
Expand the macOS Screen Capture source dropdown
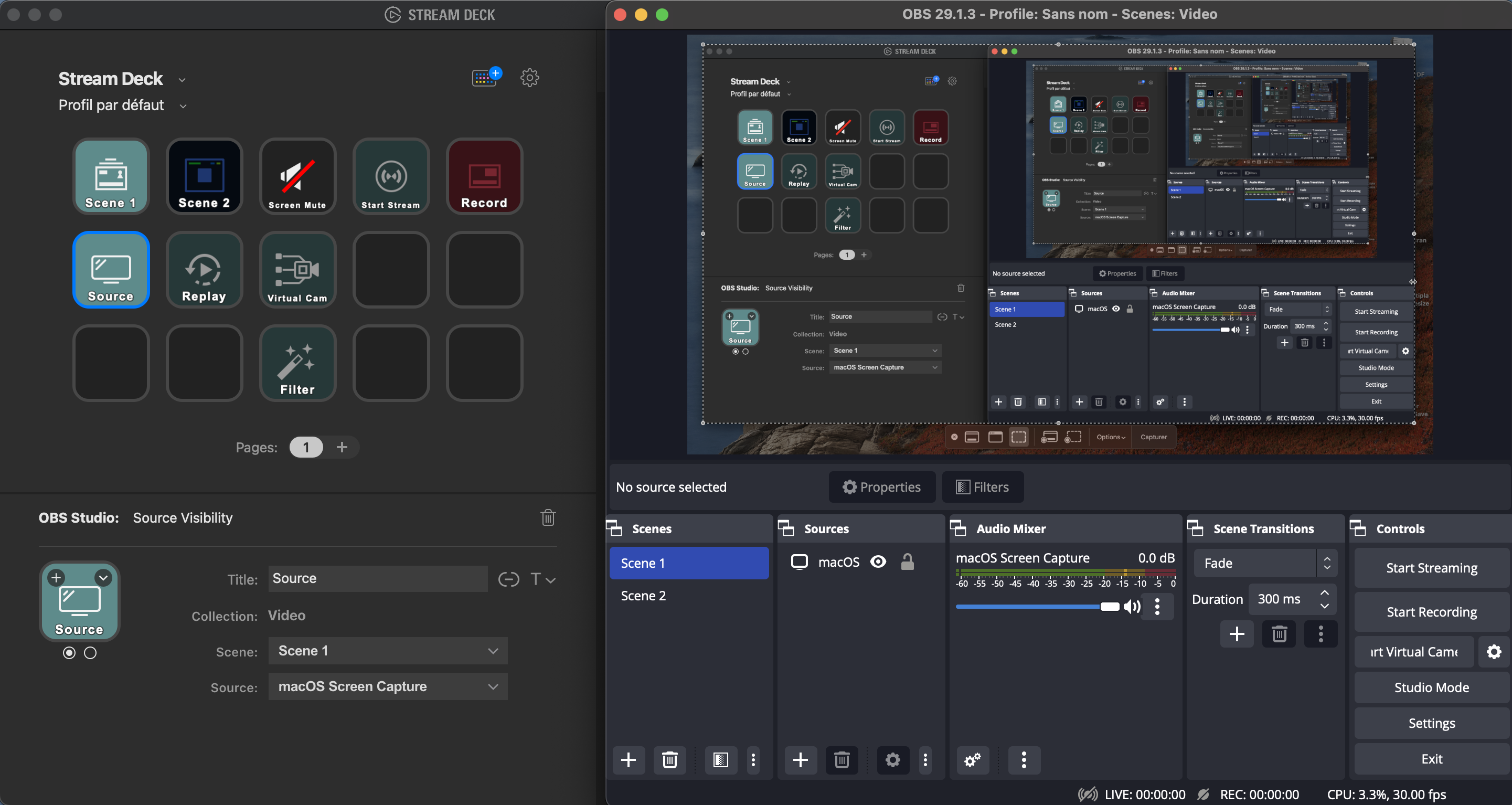coord(387,686)
